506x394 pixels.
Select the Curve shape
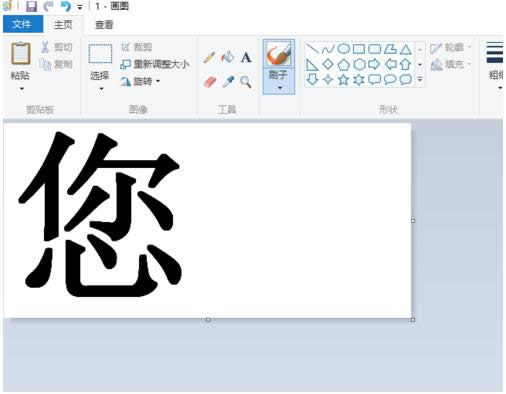point(328,49)
